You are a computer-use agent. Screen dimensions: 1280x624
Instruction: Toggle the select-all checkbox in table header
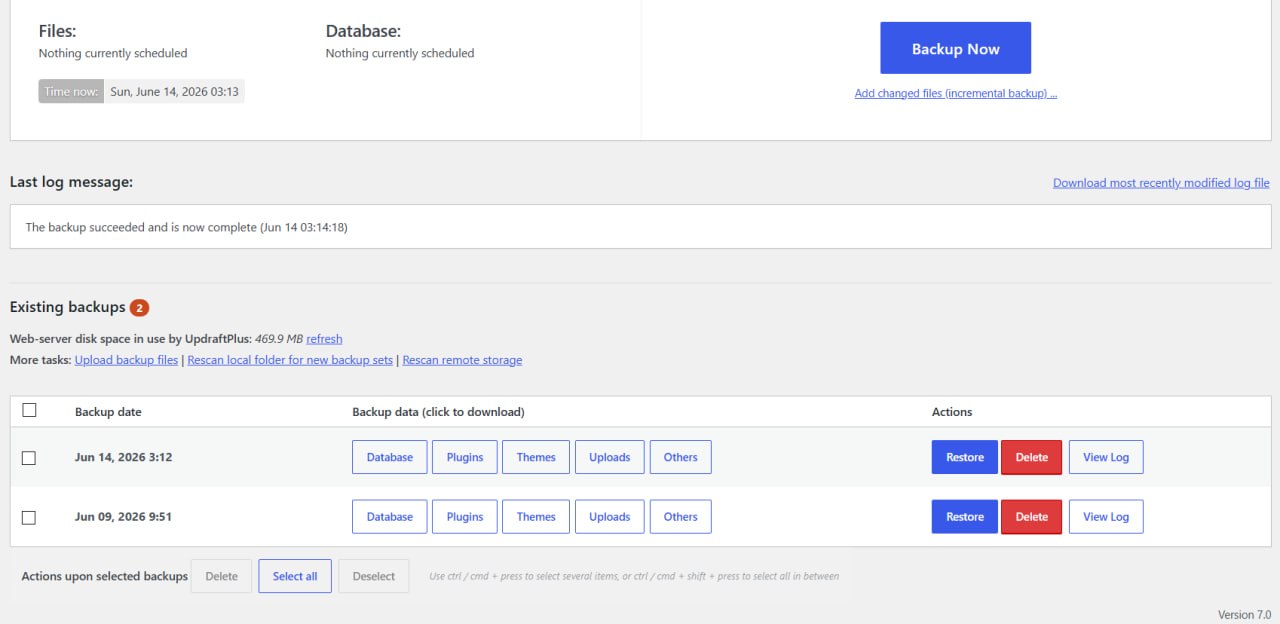tap(29, 410)
